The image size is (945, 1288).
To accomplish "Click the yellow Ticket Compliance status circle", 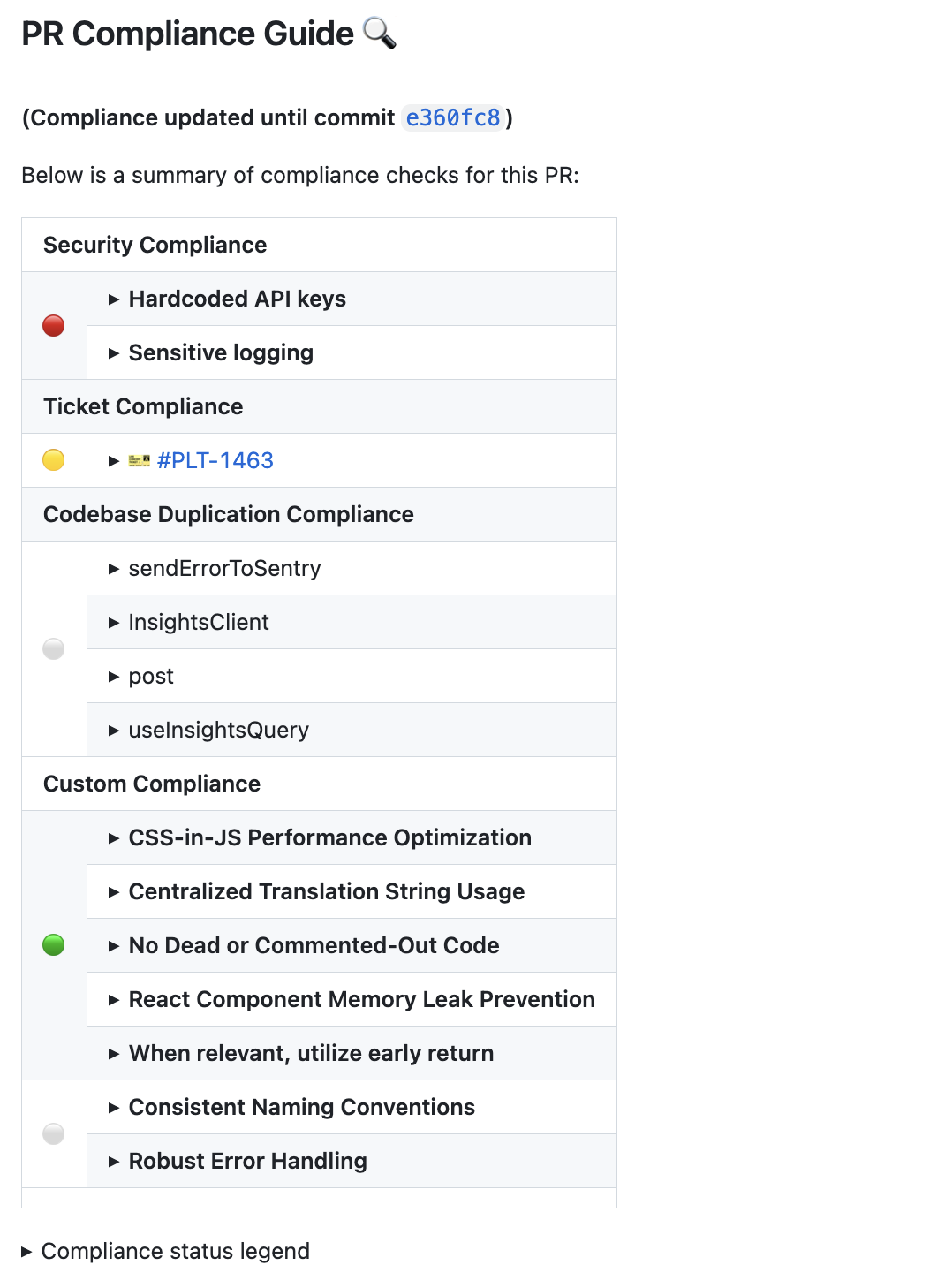I will [x=54, y=460].
